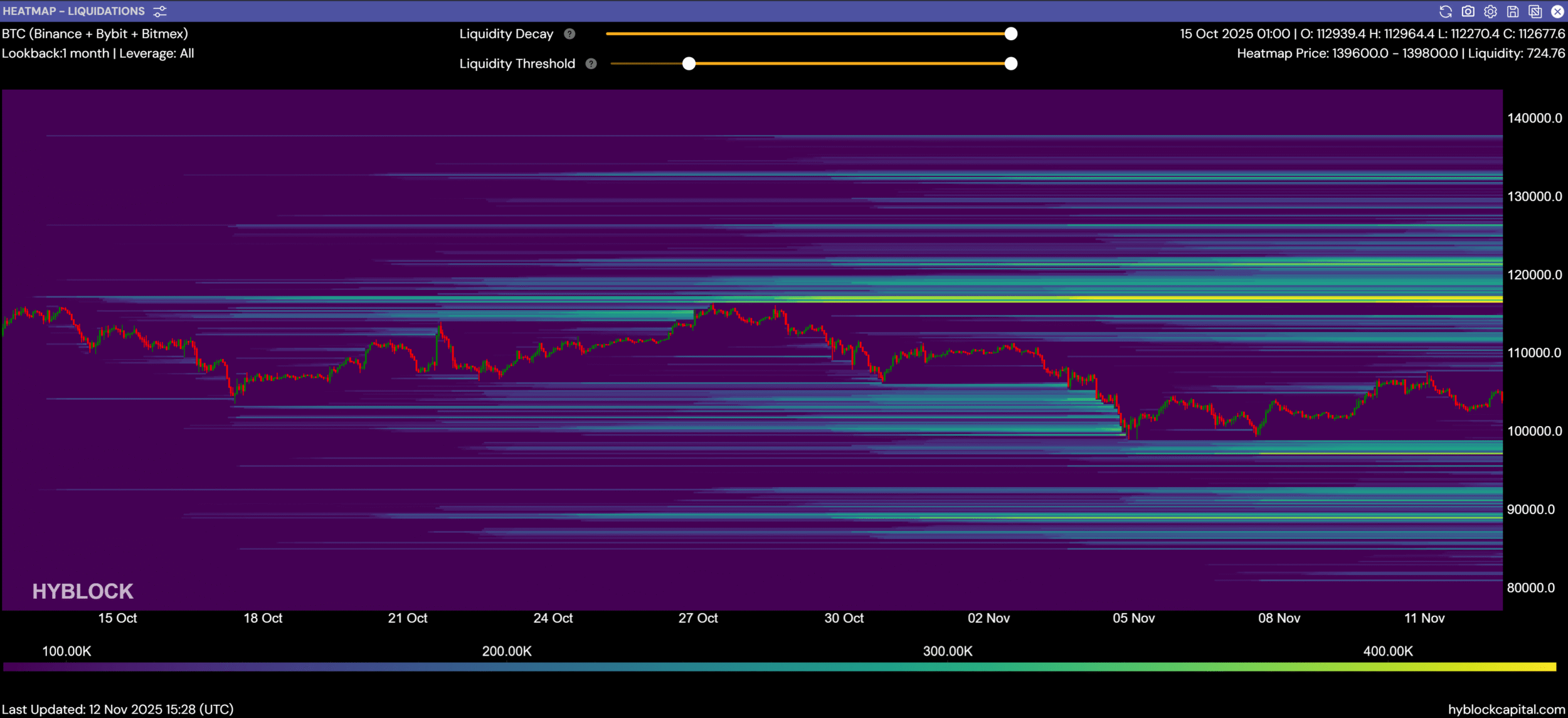Screen dimensions: 1568x718
Task: Click the BTC (Binance + Bybit + Bitmex) label
Action: 95,34
